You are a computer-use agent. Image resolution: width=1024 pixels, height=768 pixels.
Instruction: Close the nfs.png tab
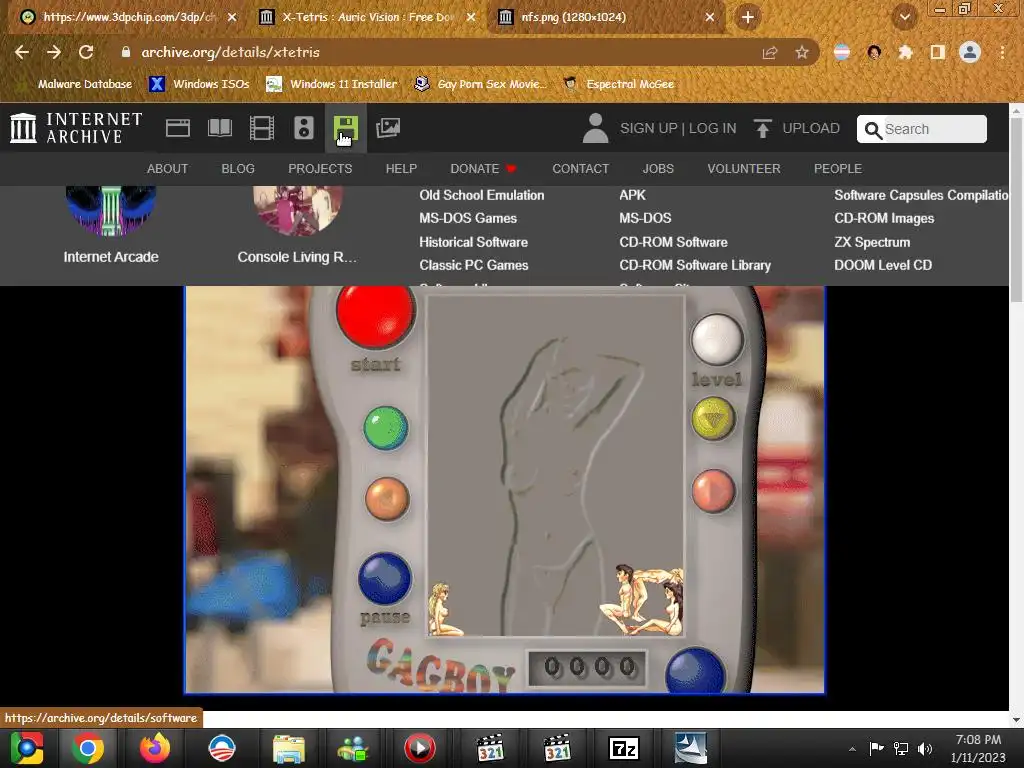pyautogui.click(x=710, y=17)
